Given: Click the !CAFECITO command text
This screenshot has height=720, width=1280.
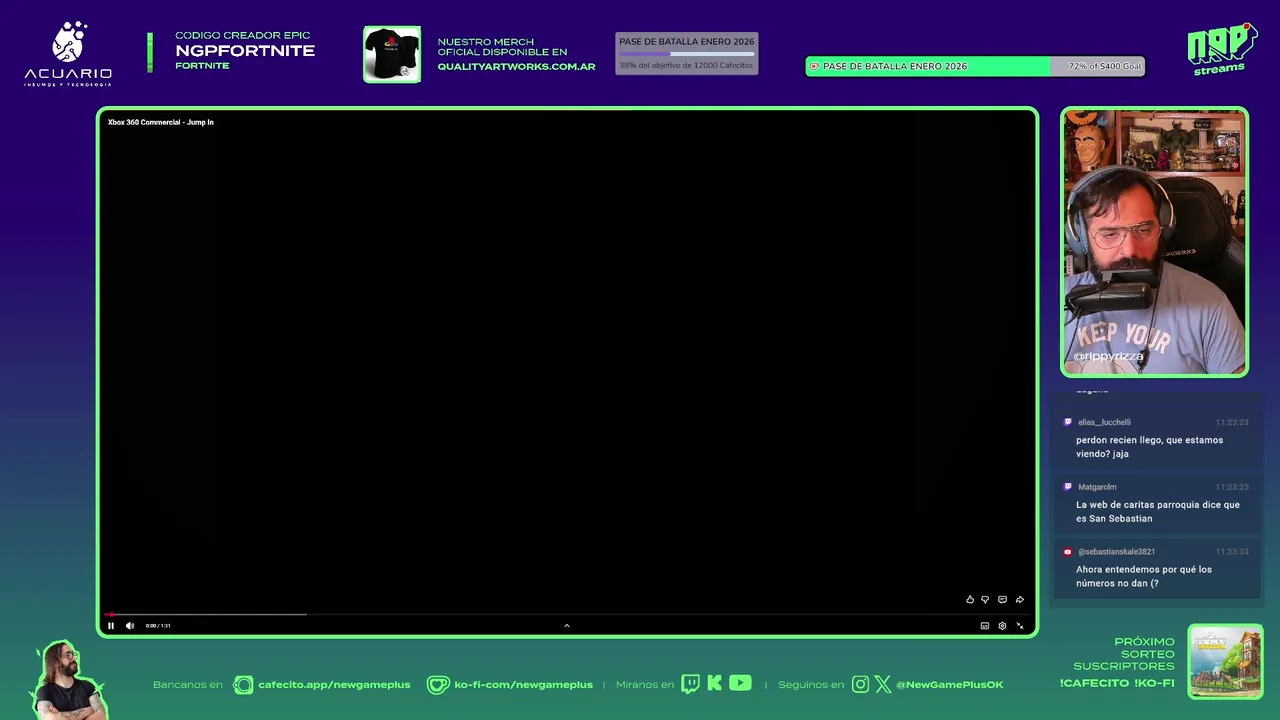Looking at the screenshot, I should click(x=1094, y=683).
